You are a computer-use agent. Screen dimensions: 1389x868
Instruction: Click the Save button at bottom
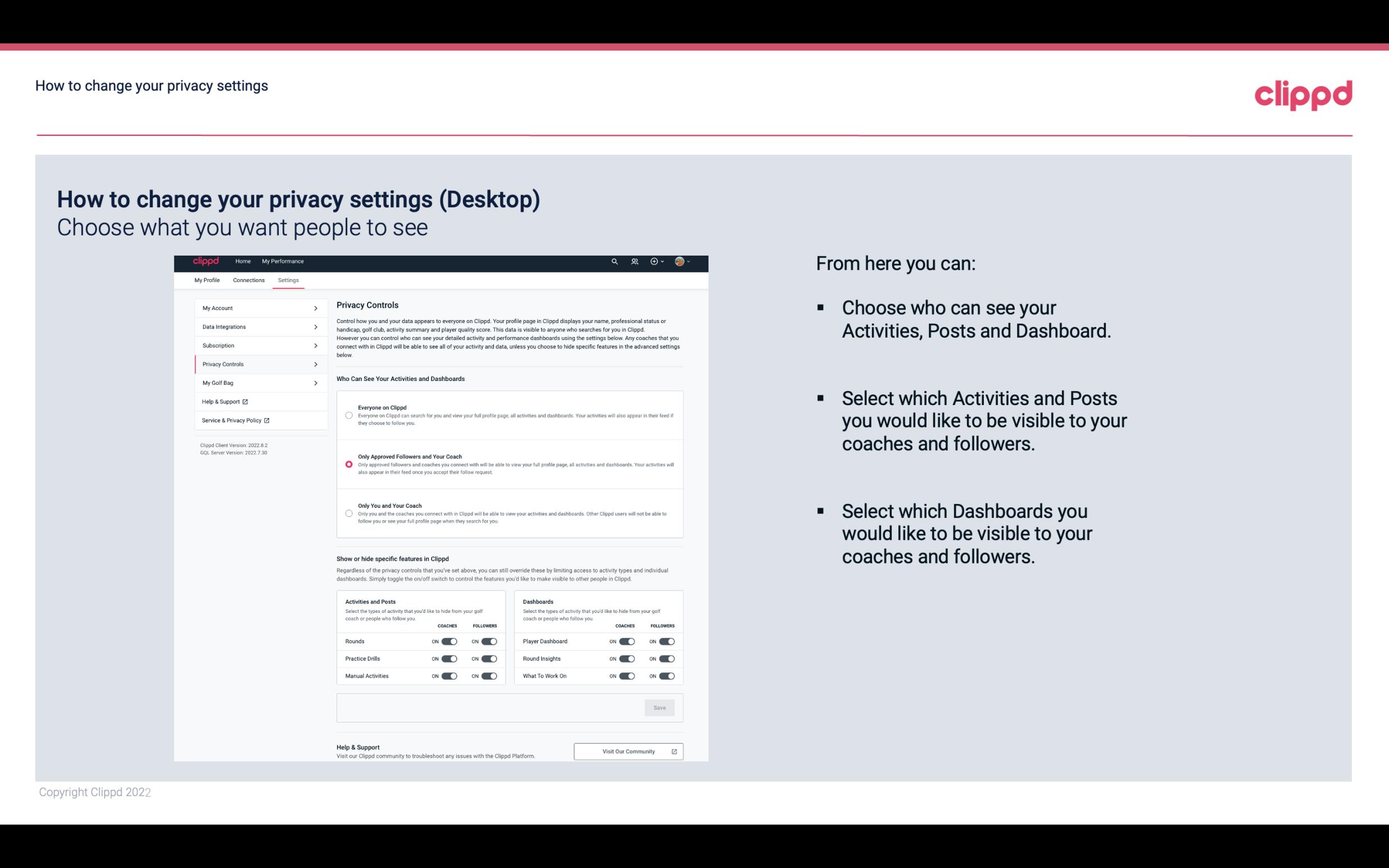tap(659, 707)
